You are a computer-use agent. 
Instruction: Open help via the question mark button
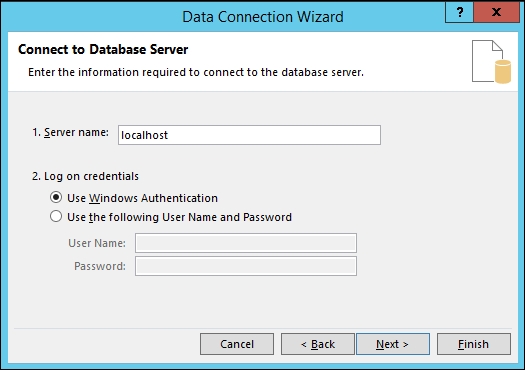click(x=459, y=12)
